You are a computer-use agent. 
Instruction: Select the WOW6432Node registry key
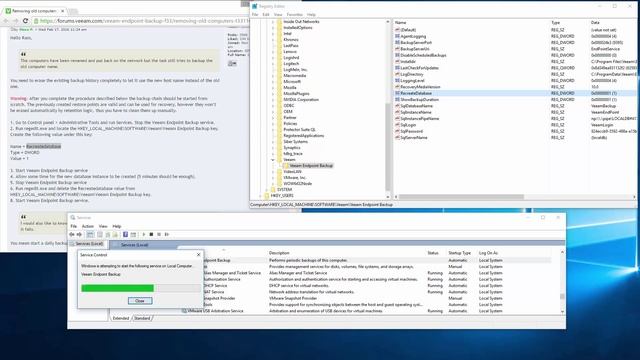point(298,184)
